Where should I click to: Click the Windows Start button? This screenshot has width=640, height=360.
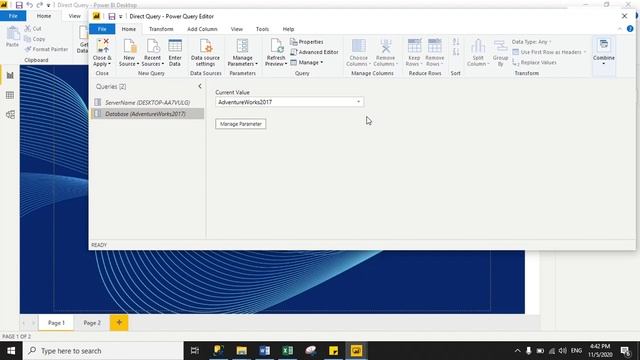click(x=11, y=351)
